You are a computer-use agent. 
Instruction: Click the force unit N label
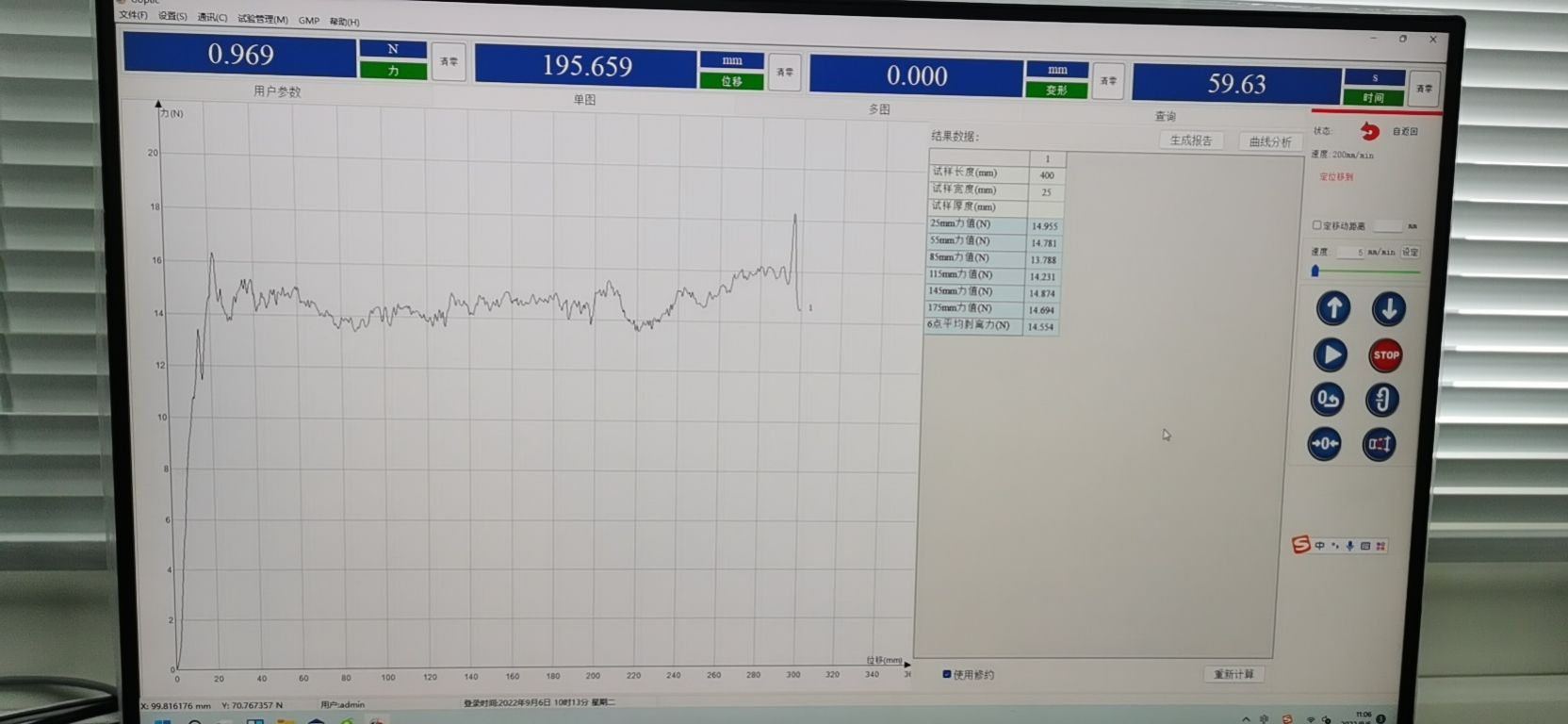[393, 49]
